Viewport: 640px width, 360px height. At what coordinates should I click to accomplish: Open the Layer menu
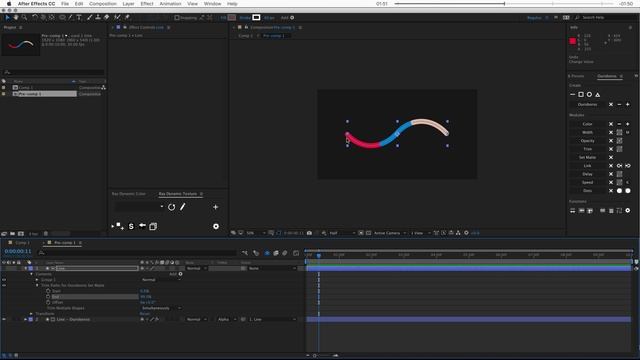128,4
